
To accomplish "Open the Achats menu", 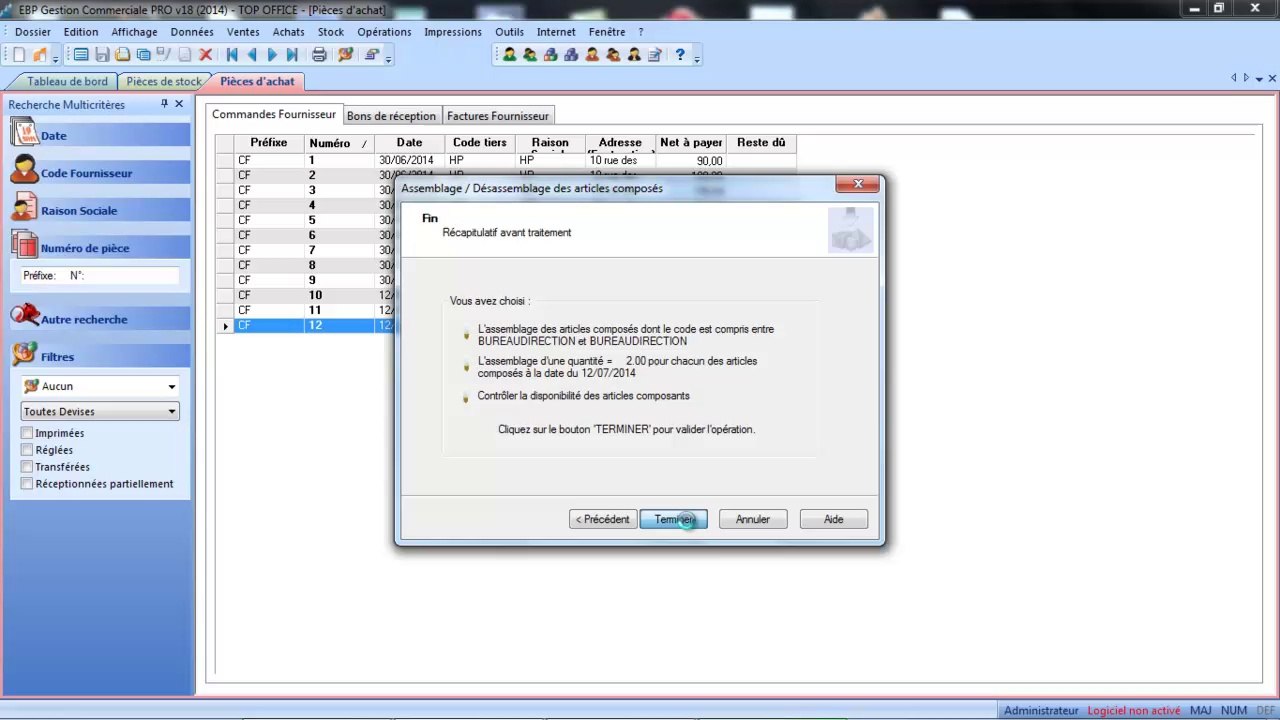I will coord(289,32).
